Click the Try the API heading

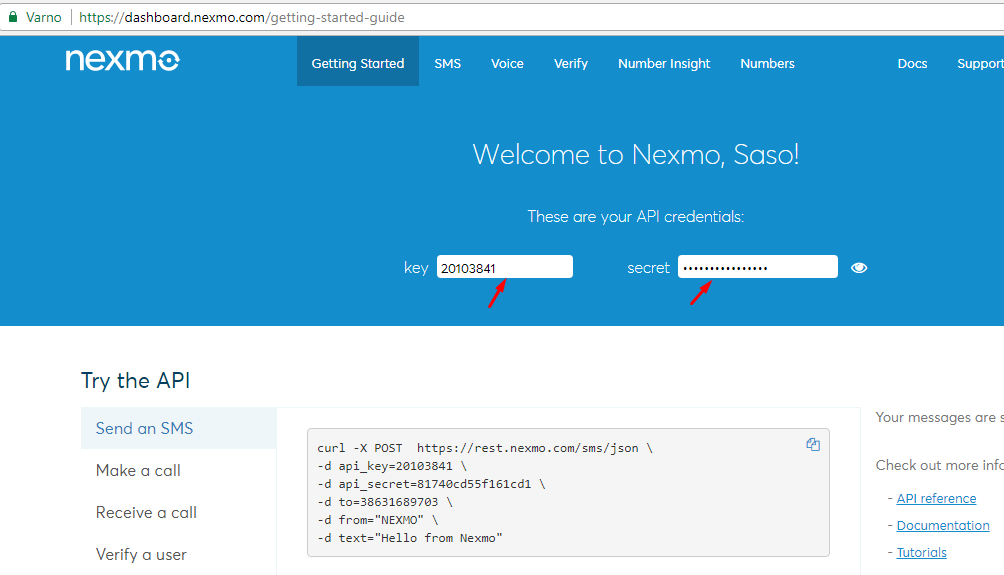click(x=136, y=381)
